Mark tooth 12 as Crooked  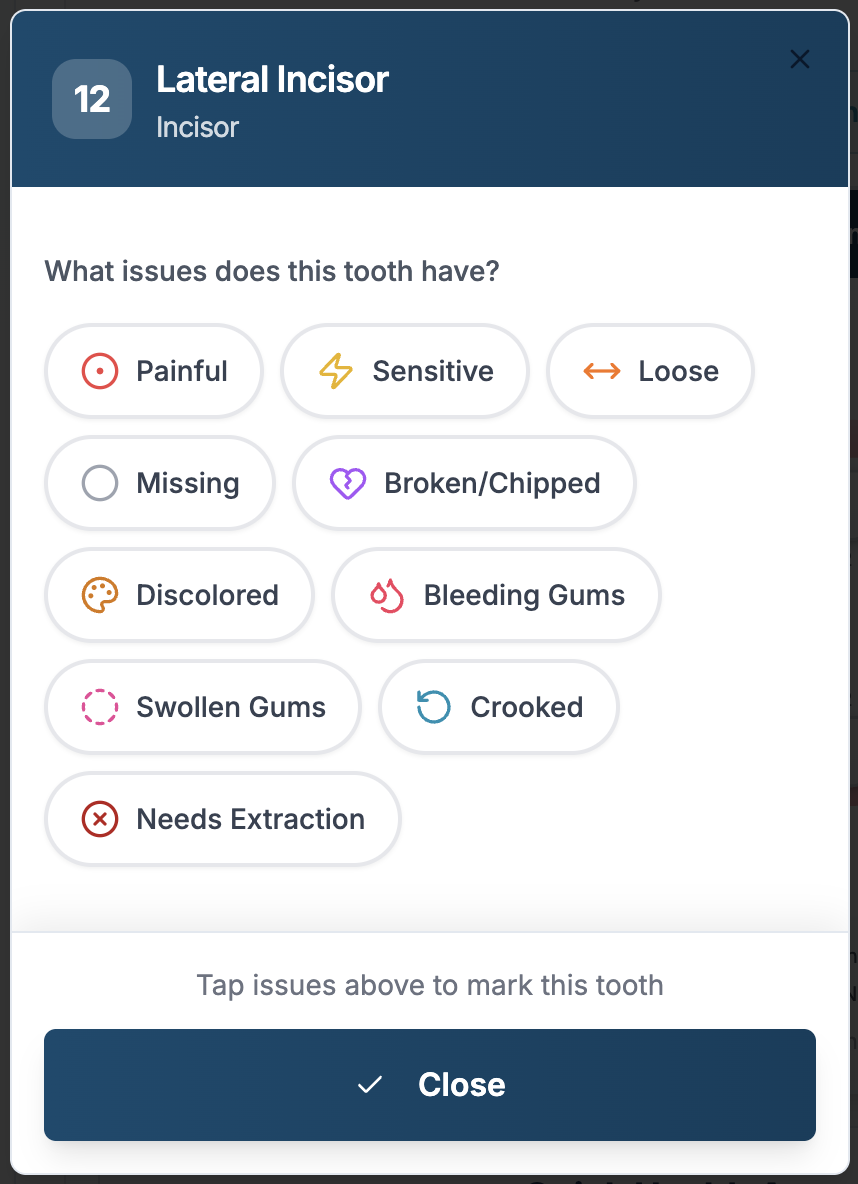[x=498, y=706]
